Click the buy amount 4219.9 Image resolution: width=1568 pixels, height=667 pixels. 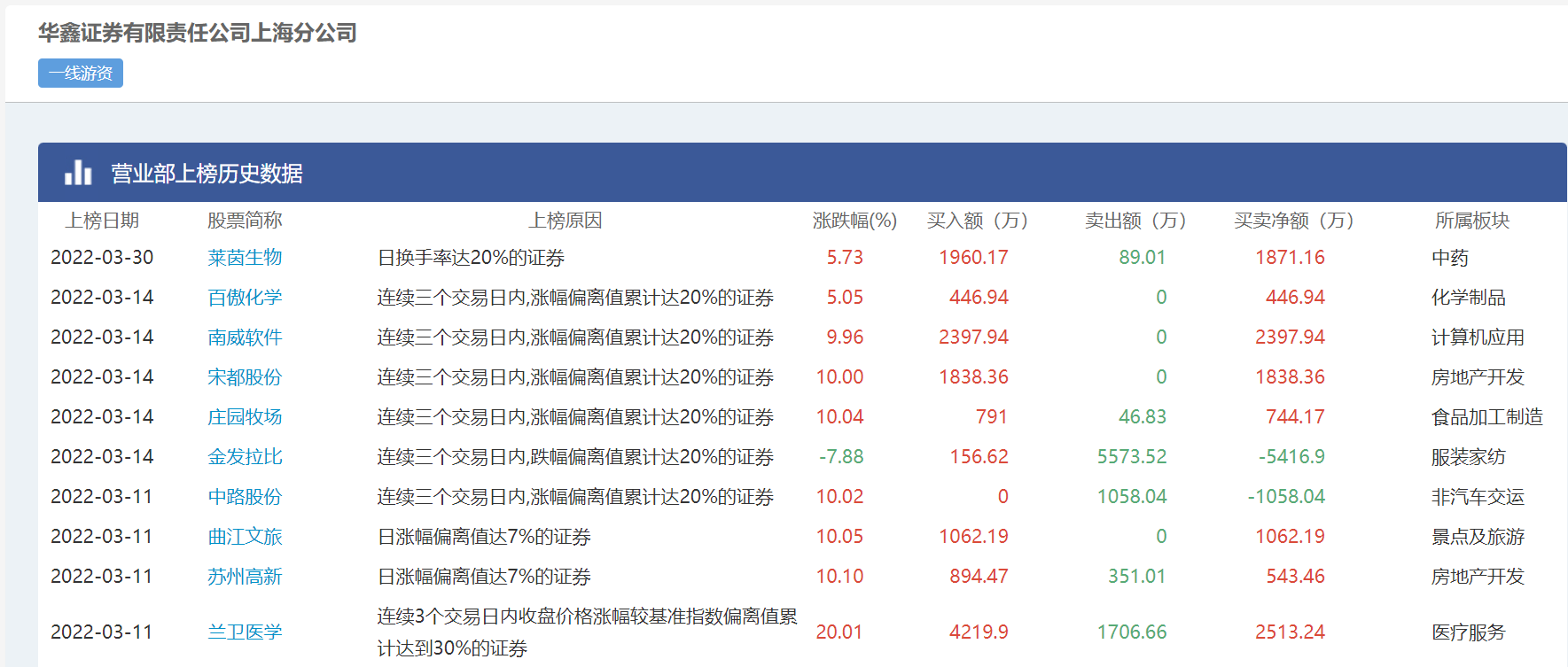979,632
